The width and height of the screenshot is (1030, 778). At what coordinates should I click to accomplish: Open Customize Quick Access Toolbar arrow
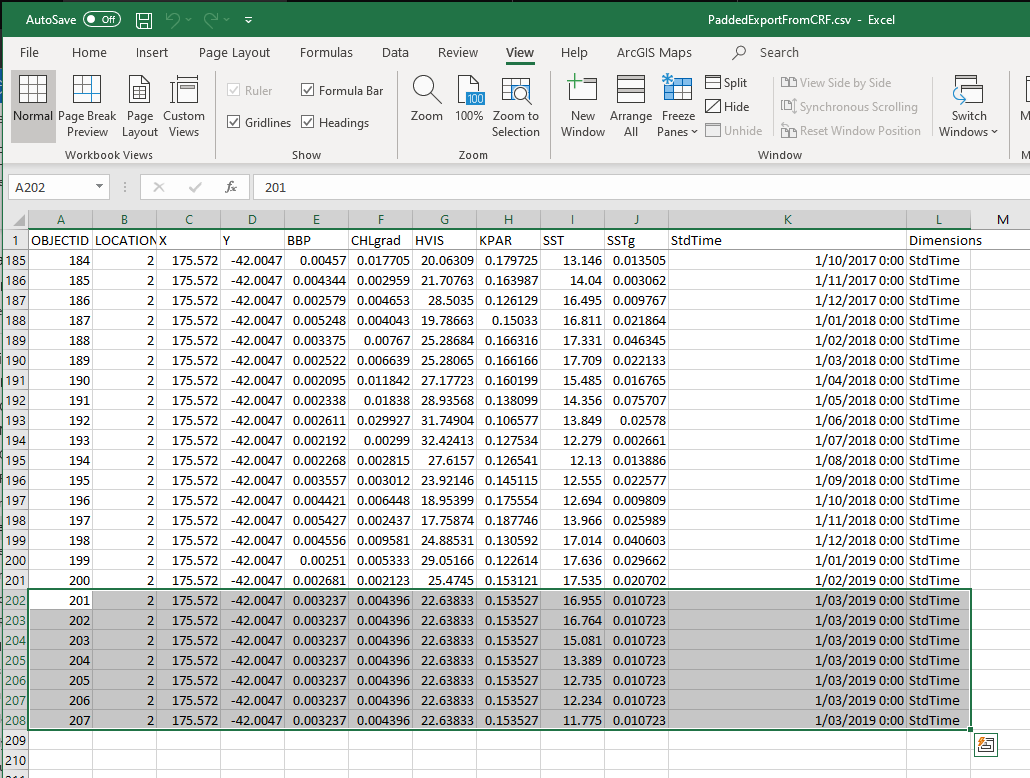tap(248, 20)
